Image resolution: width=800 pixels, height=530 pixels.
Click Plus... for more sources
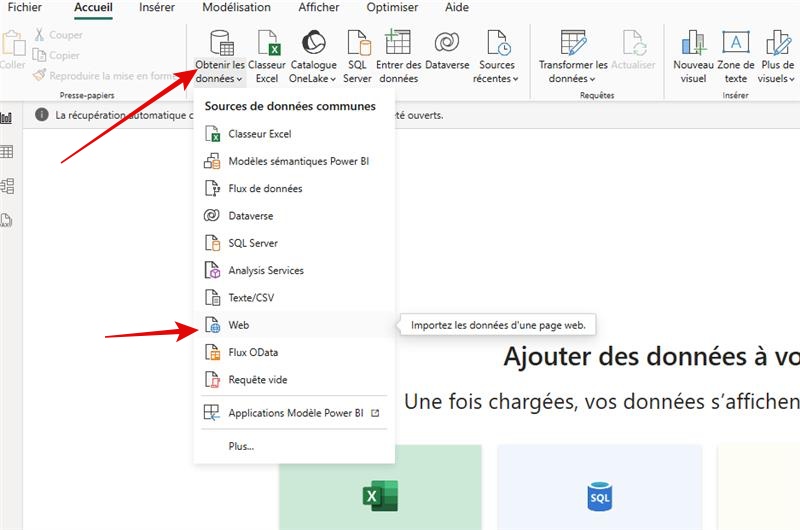point(294,446)
